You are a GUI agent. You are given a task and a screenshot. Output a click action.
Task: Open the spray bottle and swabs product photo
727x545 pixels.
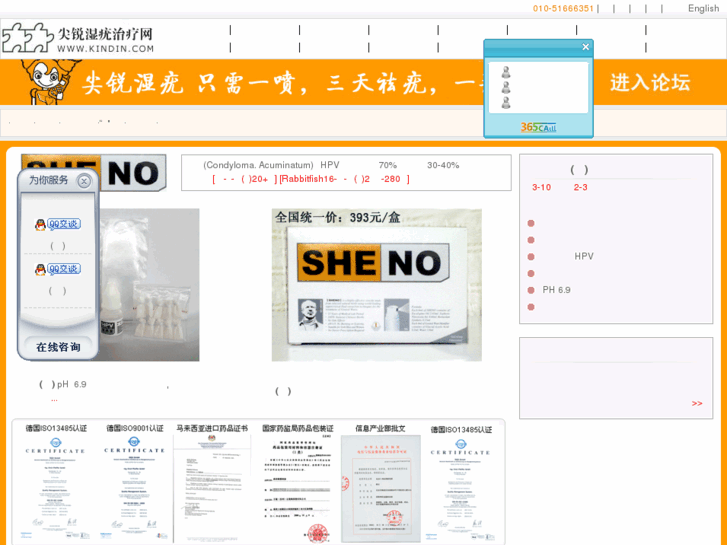[x=149, y=284]
